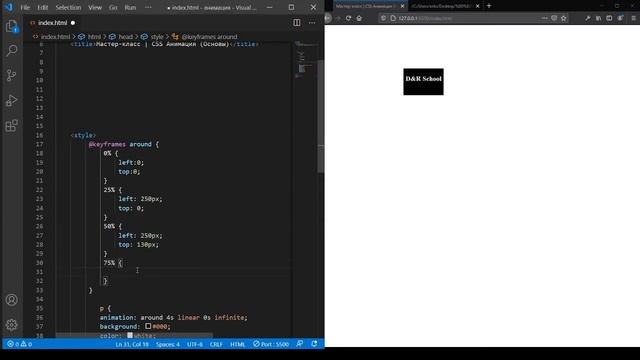This screenshot has width=640, height=360.
Task: Go forward in Firefox
Action: point(338,18)
